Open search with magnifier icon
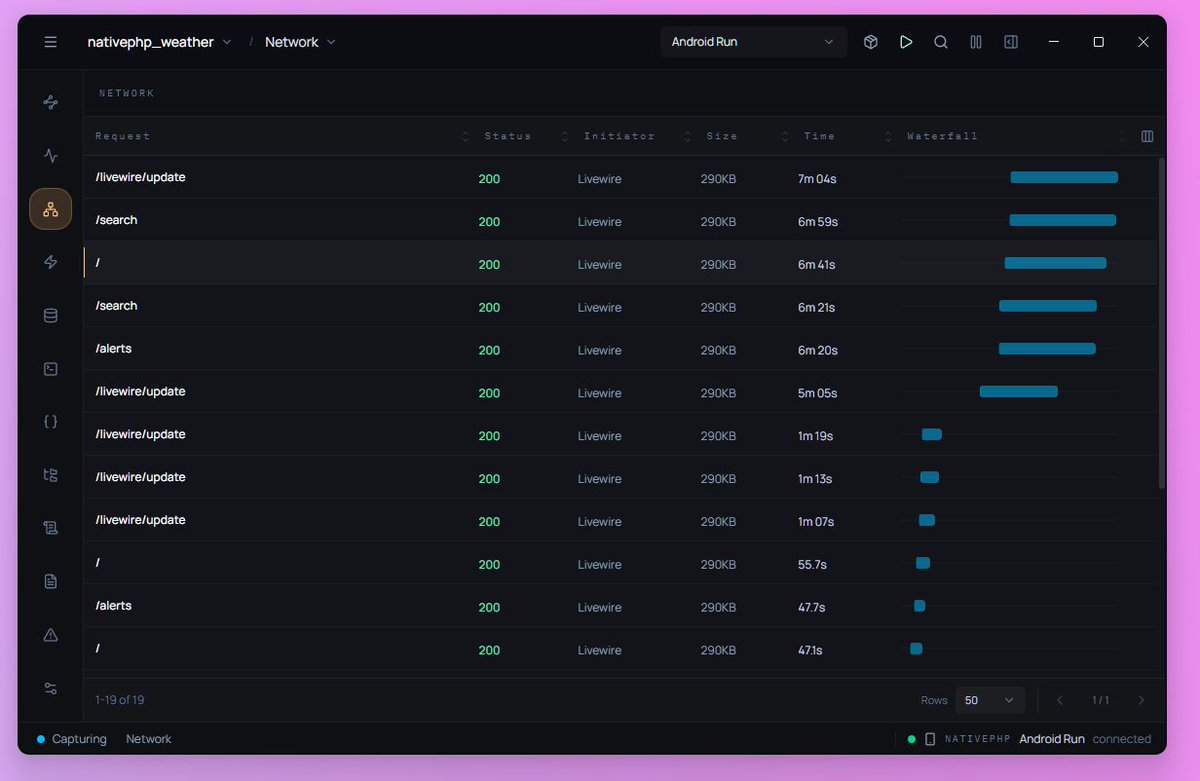 941,42
